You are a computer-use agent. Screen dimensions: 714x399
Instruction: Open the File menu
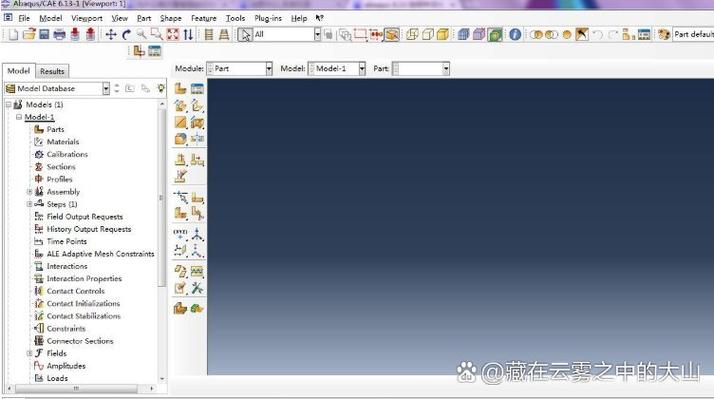point(24,18)
